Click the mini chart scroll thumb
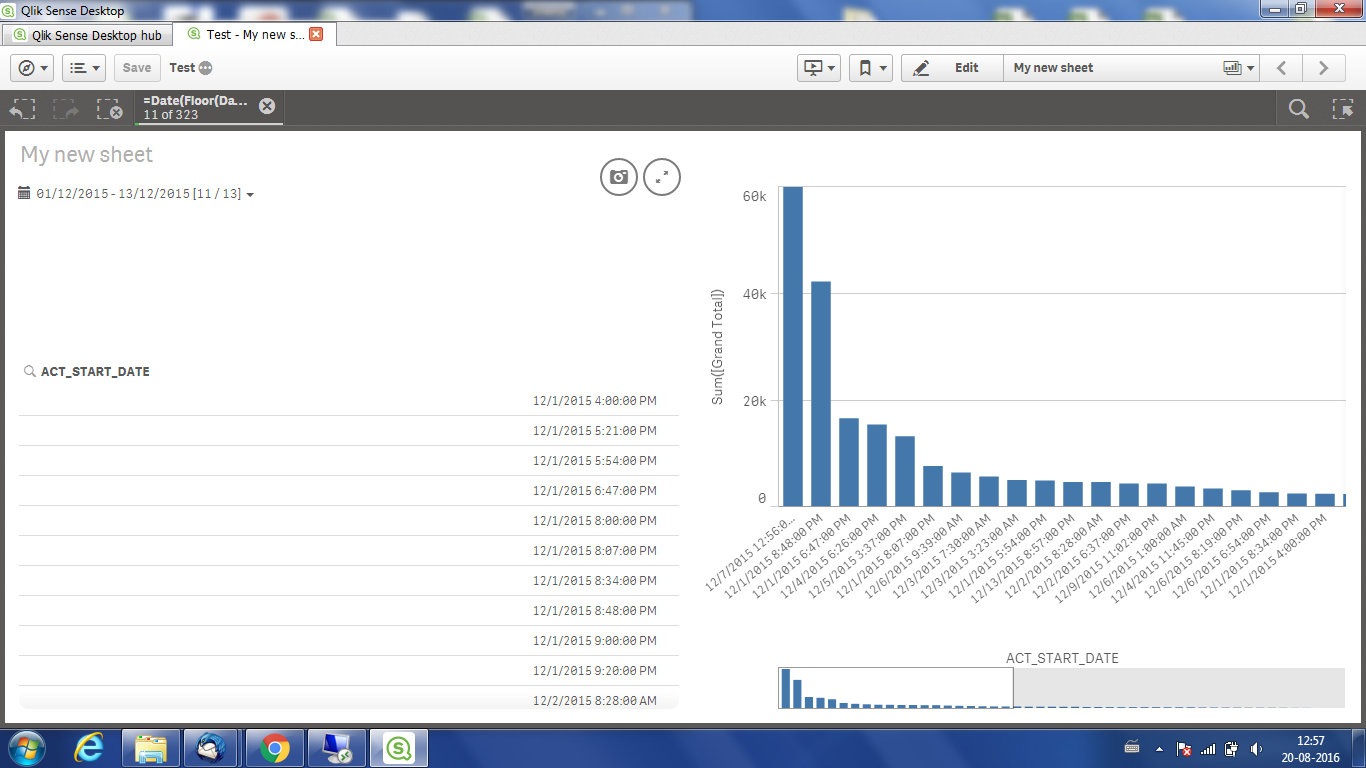This screenshot has height=768, width=1366. [896, 688]
